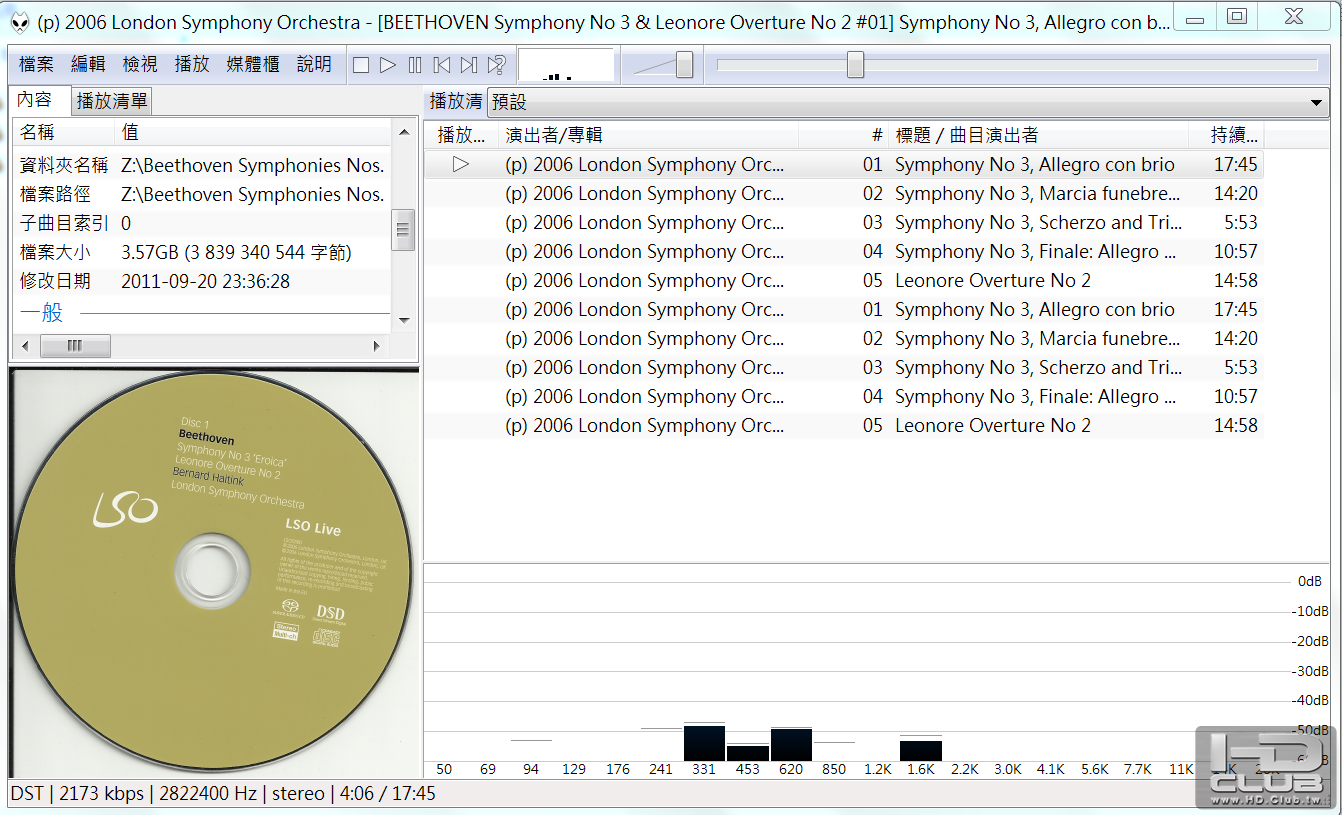Open the 說明 menu
This screenshot has height=815, width=1342.
coord(314,64)
